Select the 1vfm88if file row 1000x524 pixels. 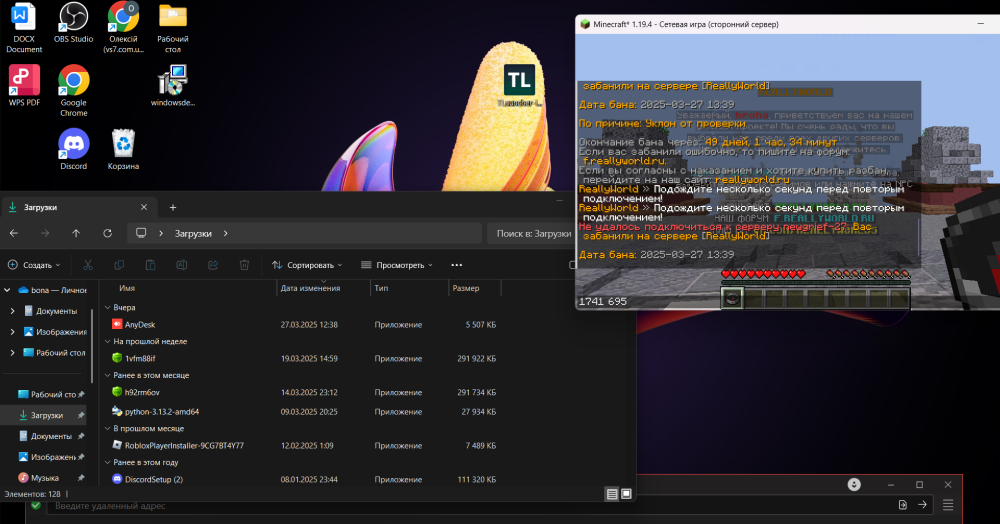(x=301, y=358)
